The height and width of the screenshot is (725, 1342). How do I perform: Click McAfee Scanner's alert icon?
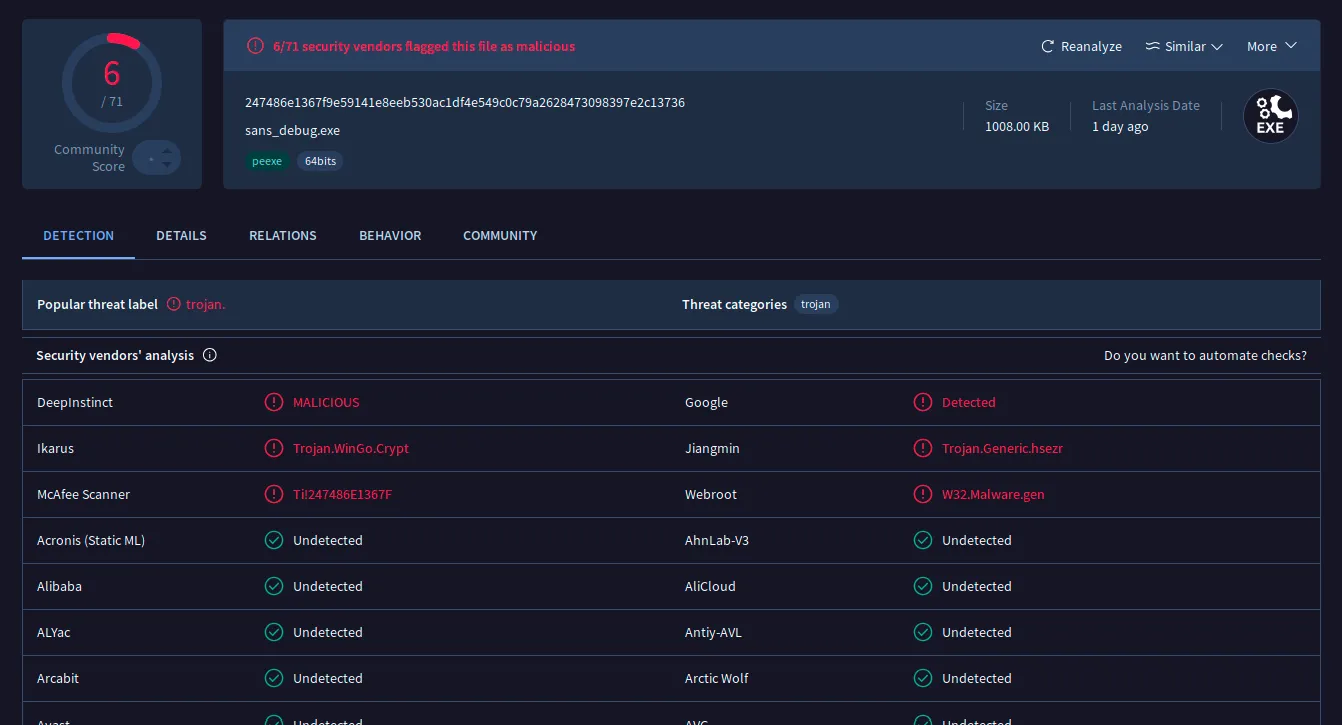pos(274,494)
